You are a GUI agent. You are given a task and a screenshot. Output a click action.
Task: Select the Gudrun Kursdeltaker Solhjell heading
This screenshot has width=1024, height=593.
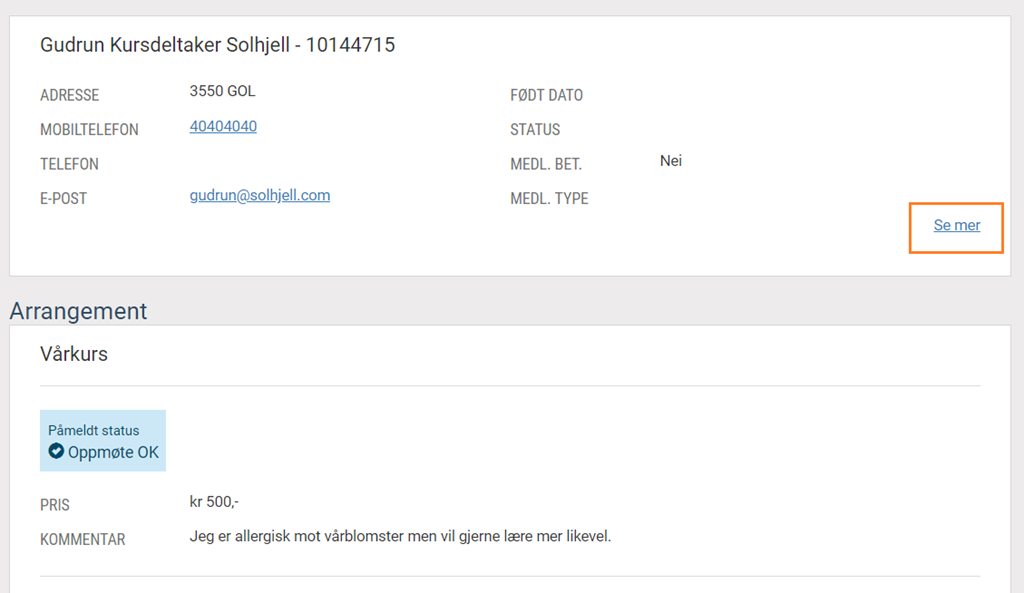tap(217, 45)
